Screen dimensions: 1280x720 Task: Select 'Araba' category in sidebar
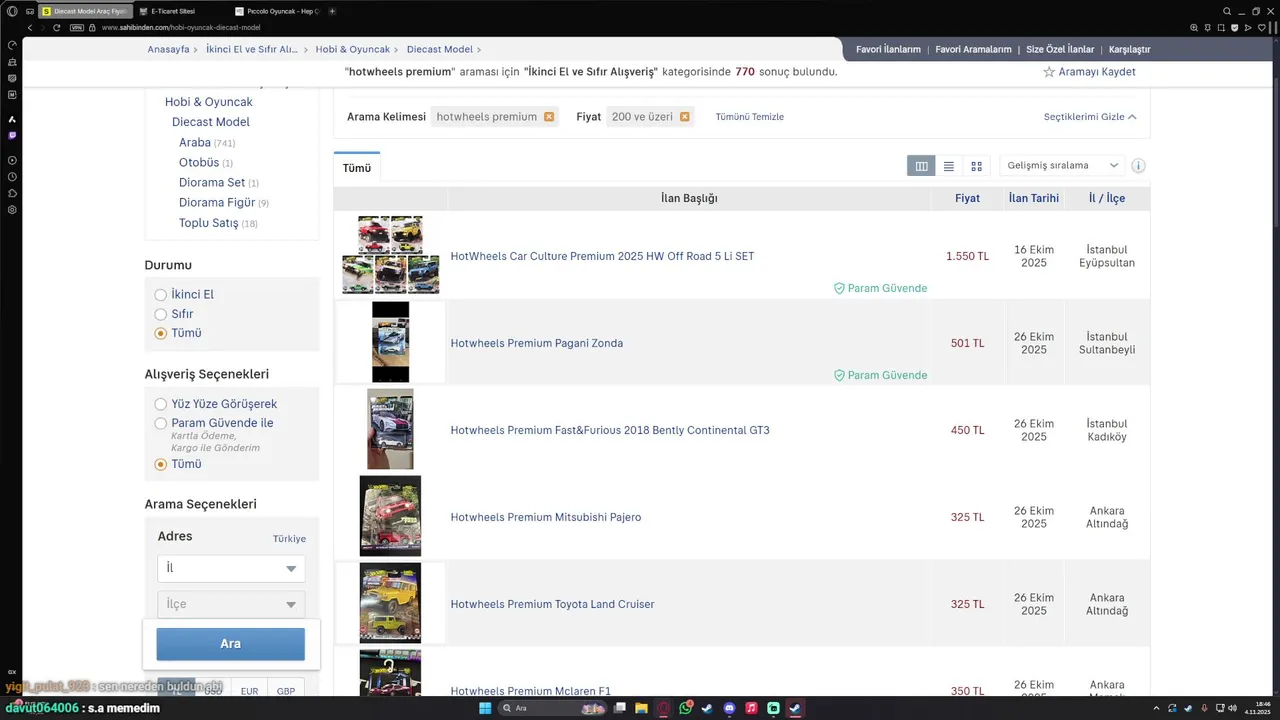pyautogui.click(x=195, y=143)
